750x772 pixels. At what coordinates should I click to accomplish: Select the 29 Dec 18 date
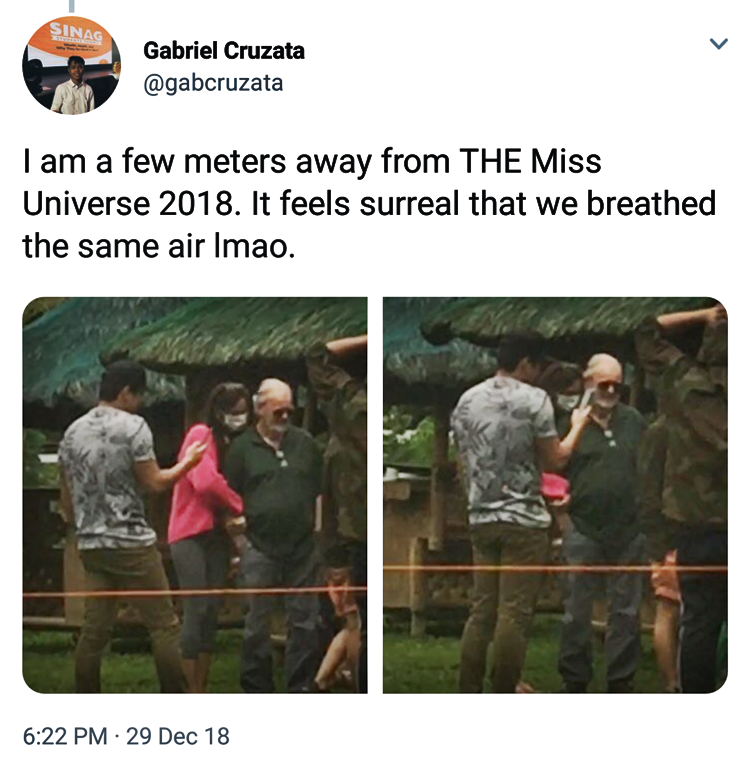pyautogui.click(x=178, y=737)
